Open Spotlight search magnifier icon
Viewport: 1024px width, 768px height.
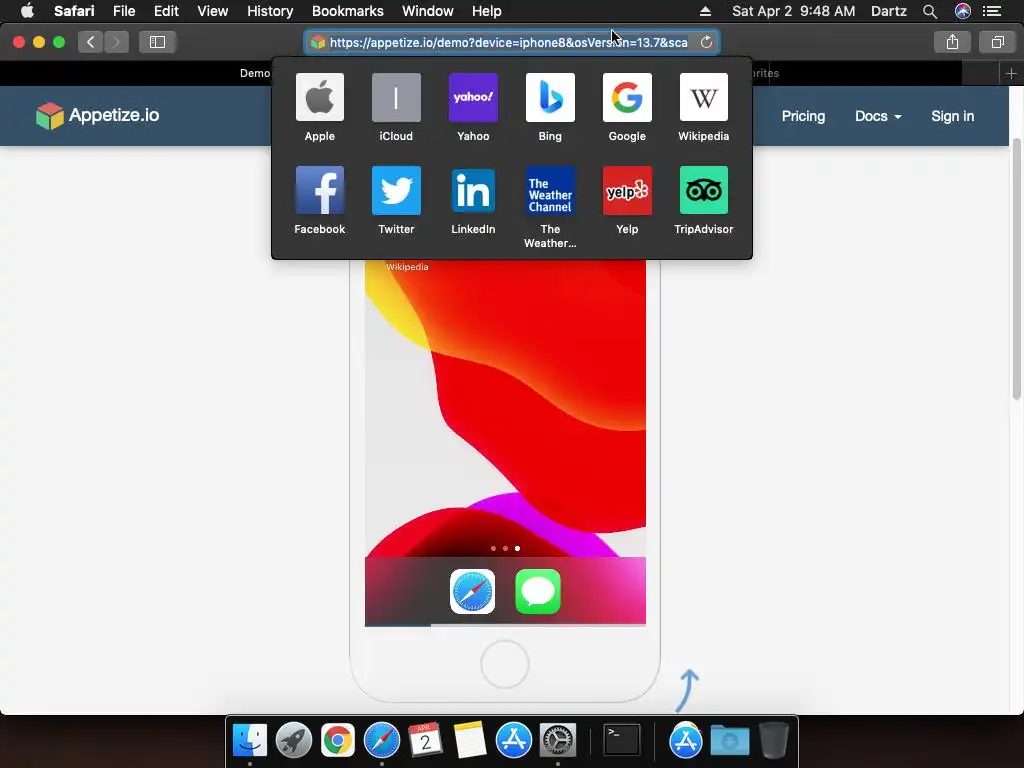(x=930, y=11)
